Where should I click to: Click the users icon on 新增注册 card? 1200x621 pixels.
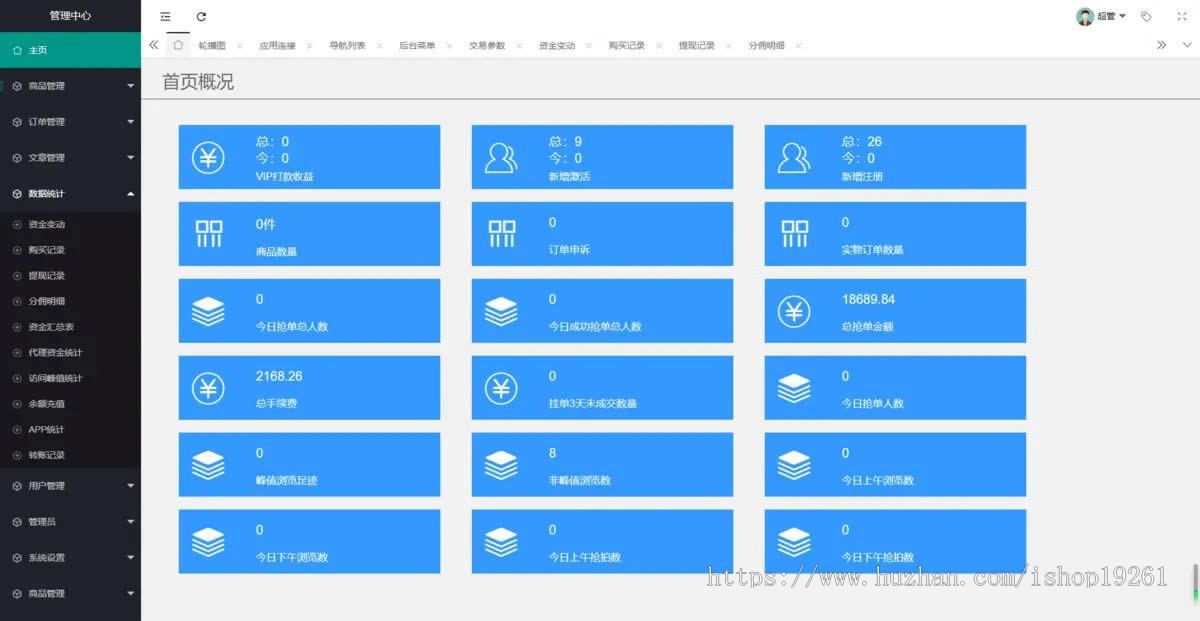pyautogui.click(x=794, y=158)
